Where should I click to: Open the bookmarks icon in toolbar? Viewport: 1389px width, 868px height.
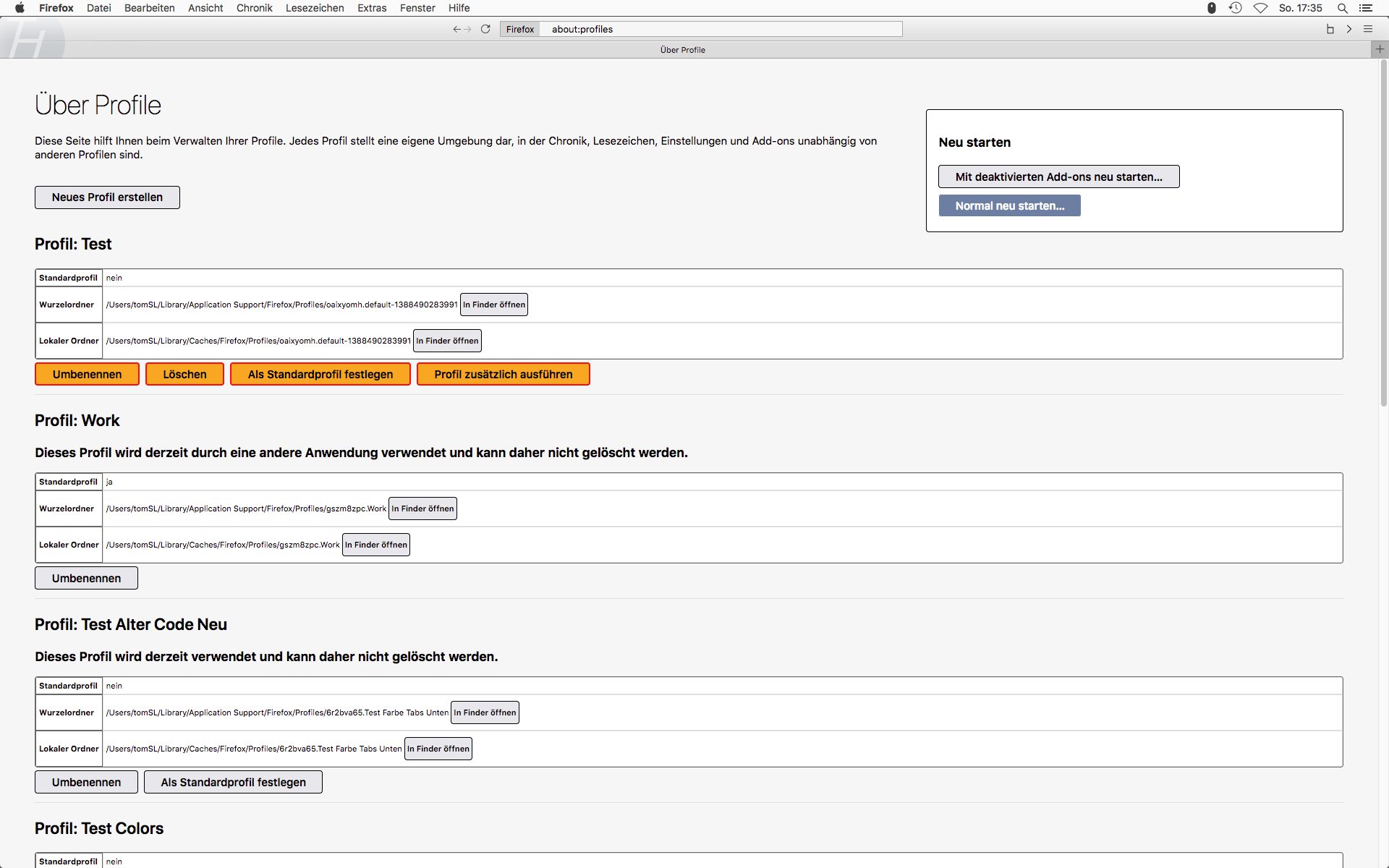tap(1330, 29)
